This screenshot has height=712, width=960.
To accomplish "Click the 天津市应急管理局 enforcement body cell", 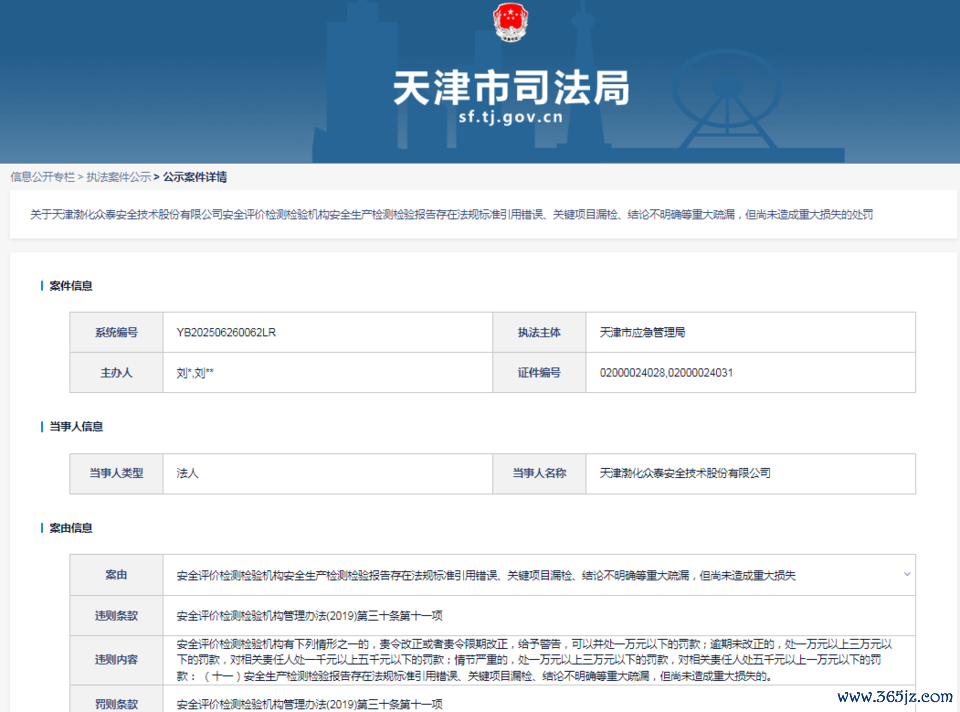I will [642, 332].
